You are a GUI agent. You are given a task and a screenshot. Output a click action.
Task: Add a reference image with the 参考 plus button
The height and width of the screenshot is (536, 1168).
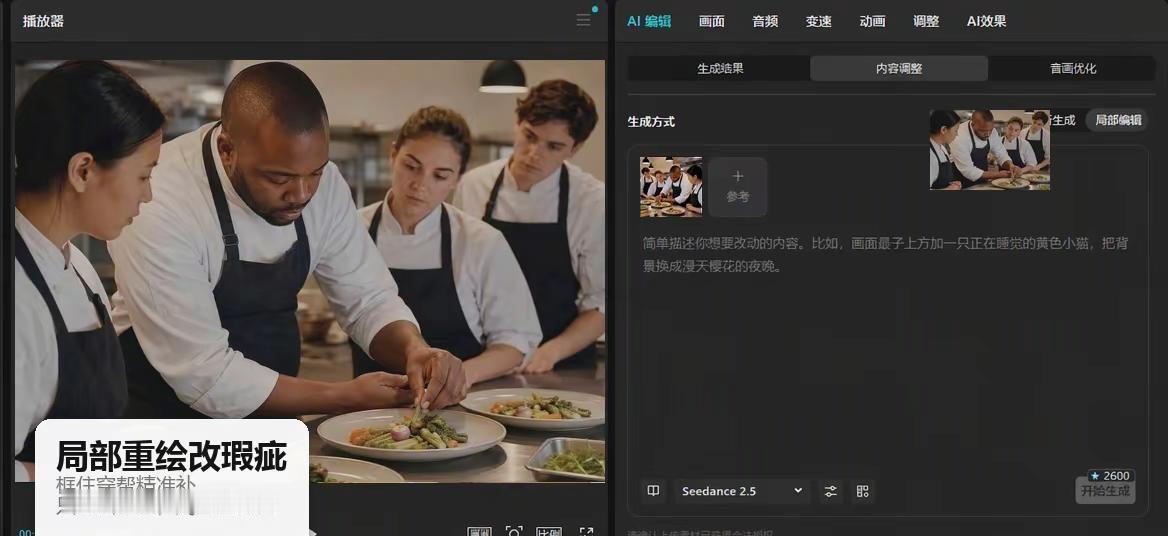(737, 187)
